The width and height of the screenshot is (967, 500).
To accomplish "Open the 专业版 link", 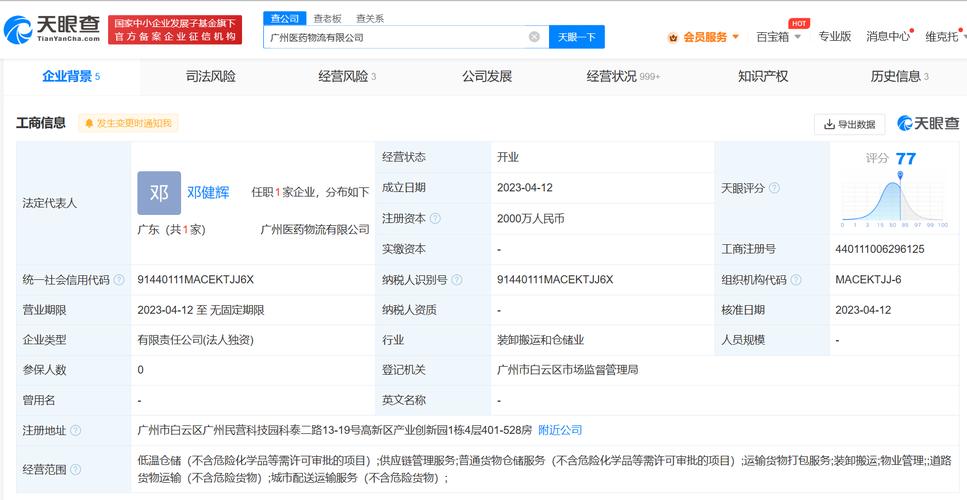I will coord(834,36).
